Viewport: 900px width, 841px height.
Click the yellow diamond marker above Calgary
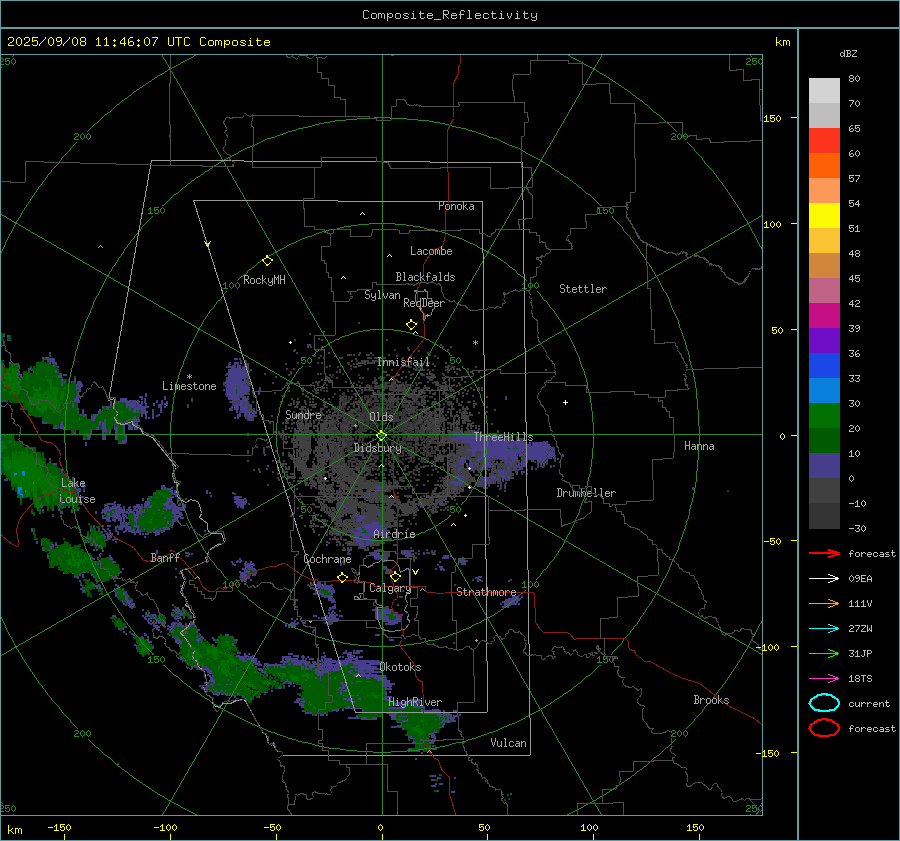(x=395, y=576)
